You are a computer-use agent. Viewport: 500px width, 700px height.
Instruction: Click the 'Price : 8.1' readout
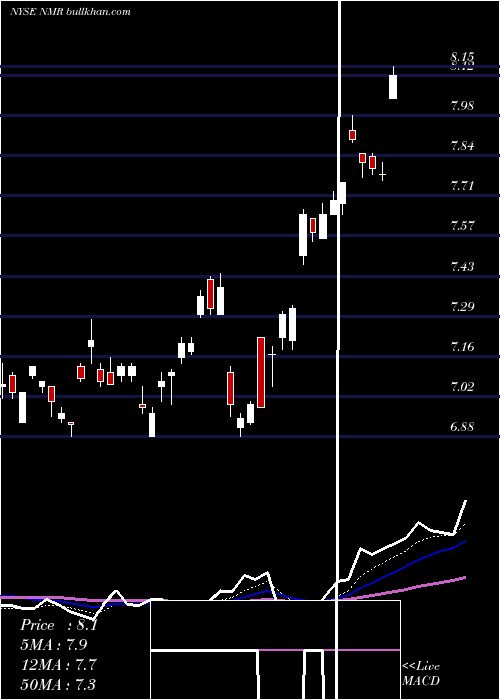(58, 625)
